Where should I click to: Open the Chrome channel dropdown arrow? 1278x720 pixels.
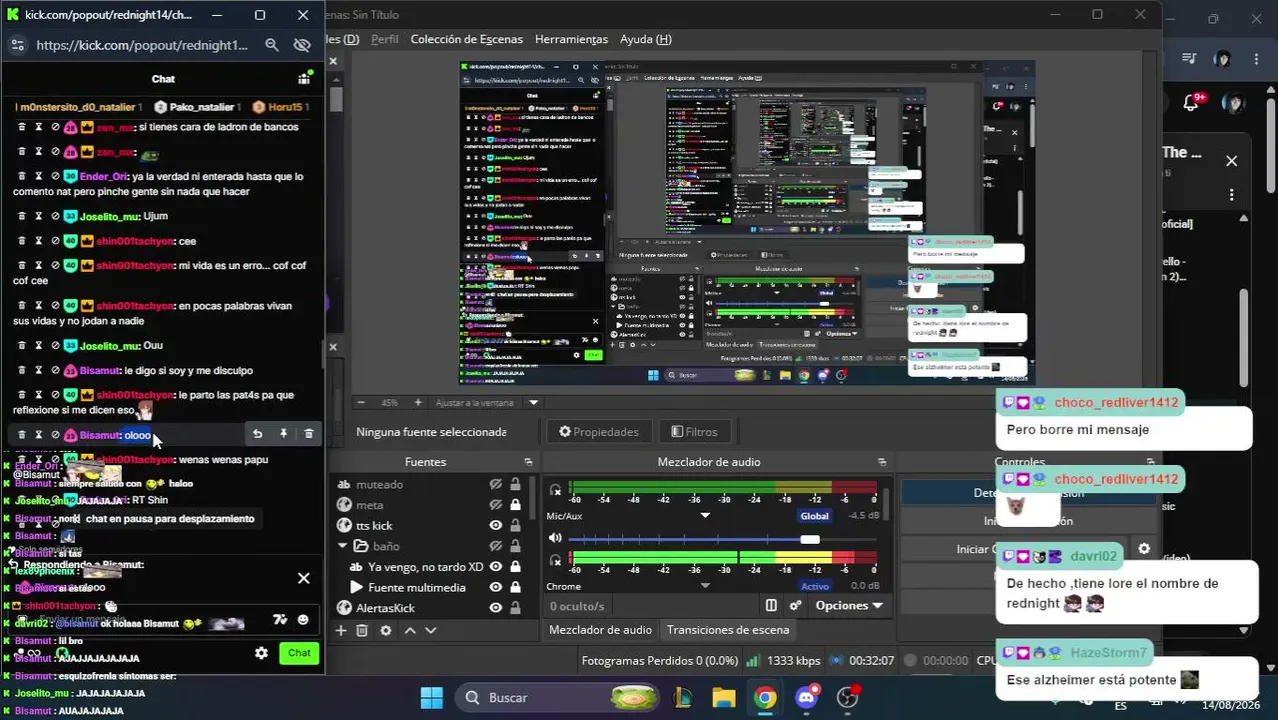pos(705,586)
